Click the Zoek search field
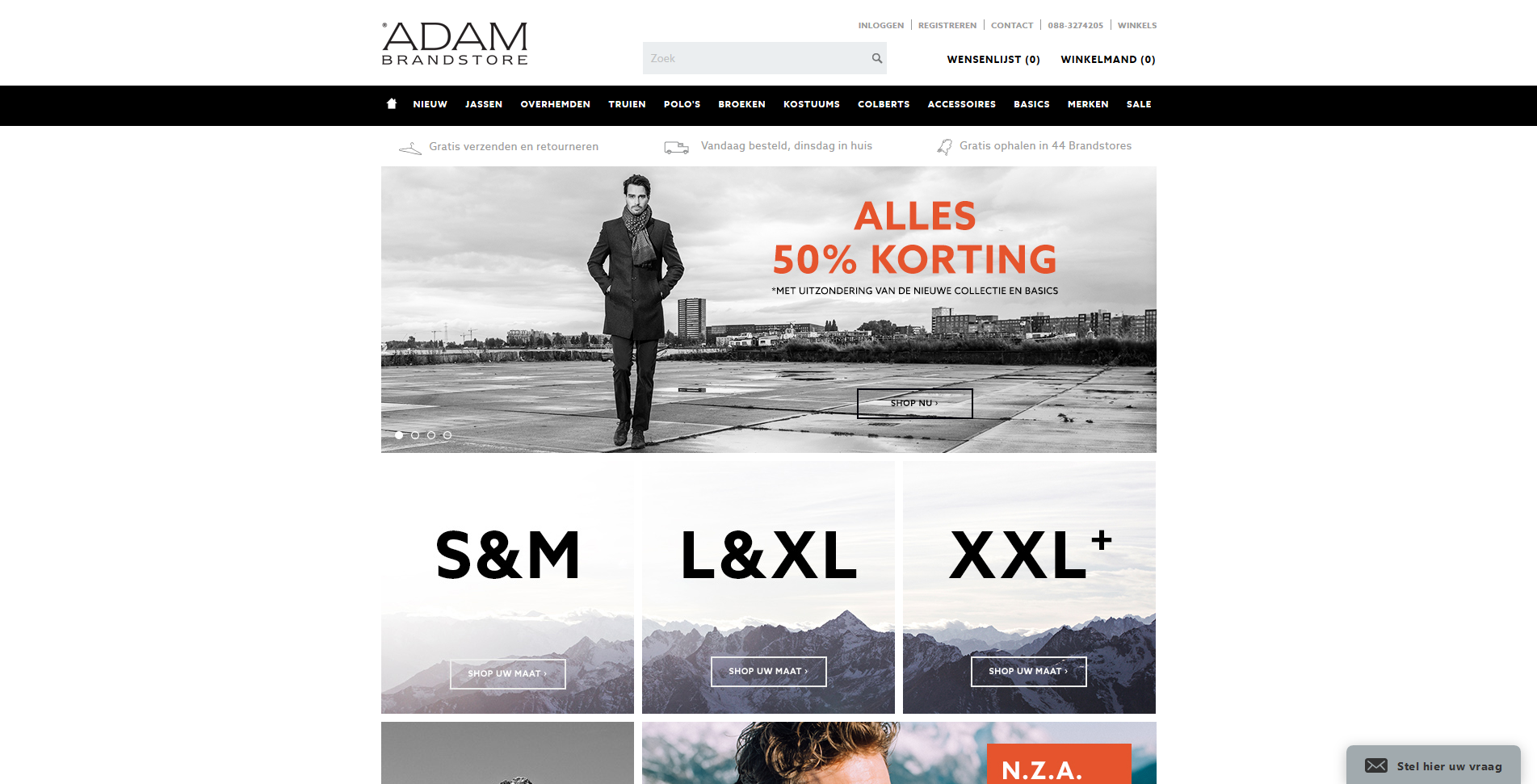This screenshot has height=784, width=1537. [755, 58]
